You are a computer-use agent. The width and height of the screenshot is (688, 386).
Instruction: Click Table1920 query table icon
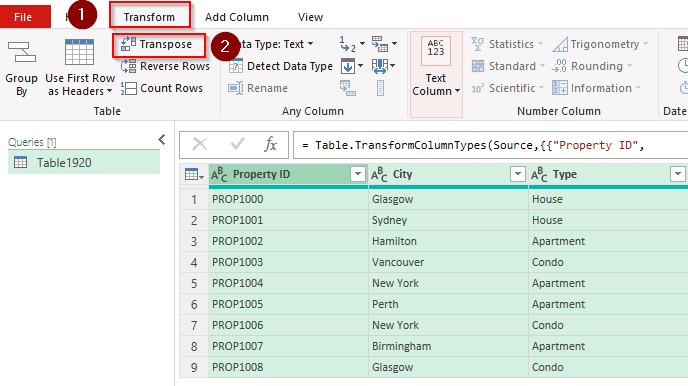click(x=21, y=163)
